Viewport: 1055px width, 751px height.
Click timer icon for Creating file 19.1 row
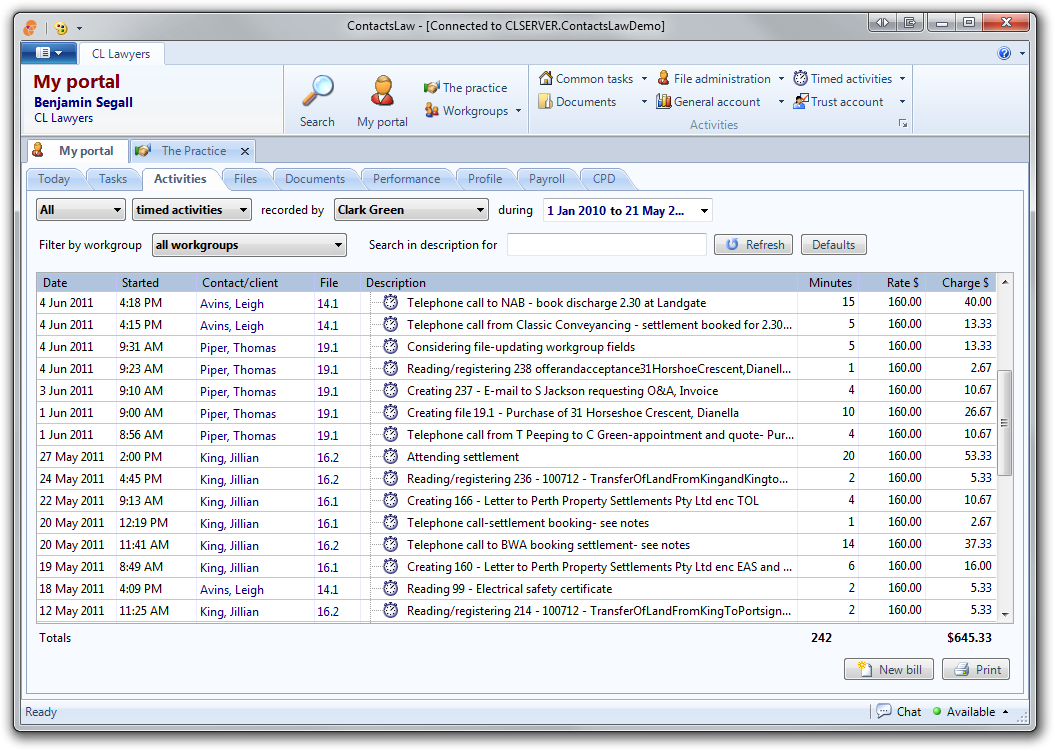tap(391, 413)
